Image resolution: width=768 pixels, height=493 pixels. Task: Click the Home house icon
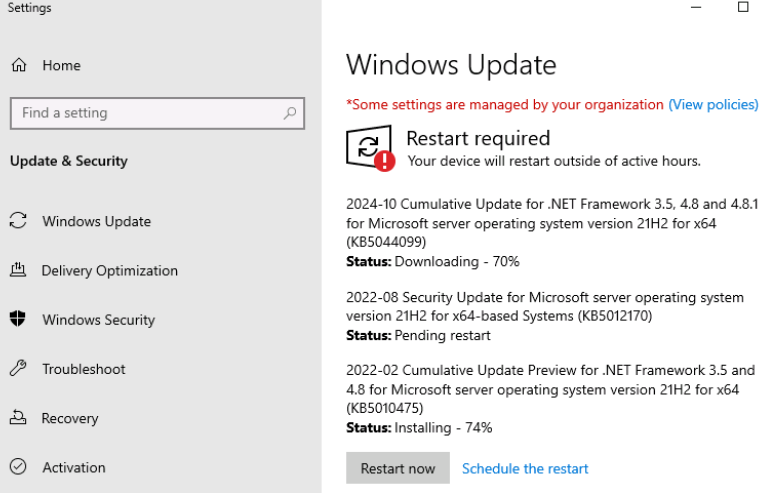(19, 65)
